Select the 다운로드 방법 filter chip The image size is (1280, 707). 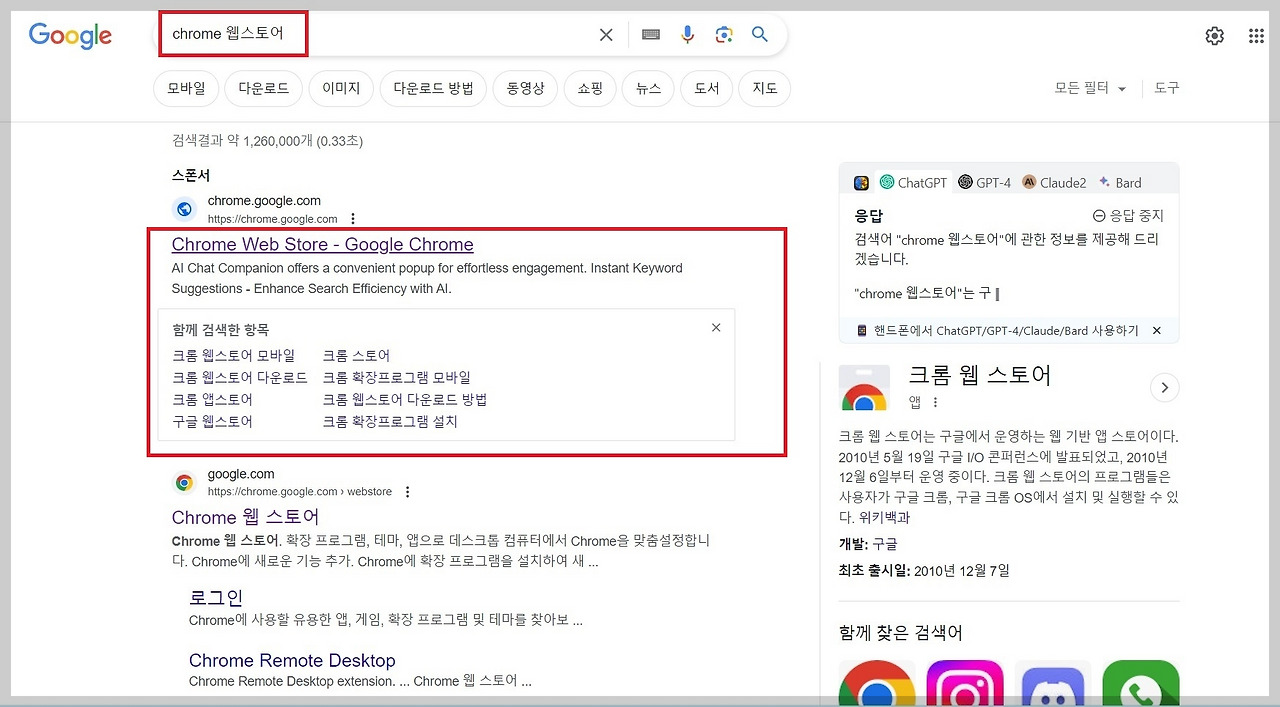coord(433,88)
